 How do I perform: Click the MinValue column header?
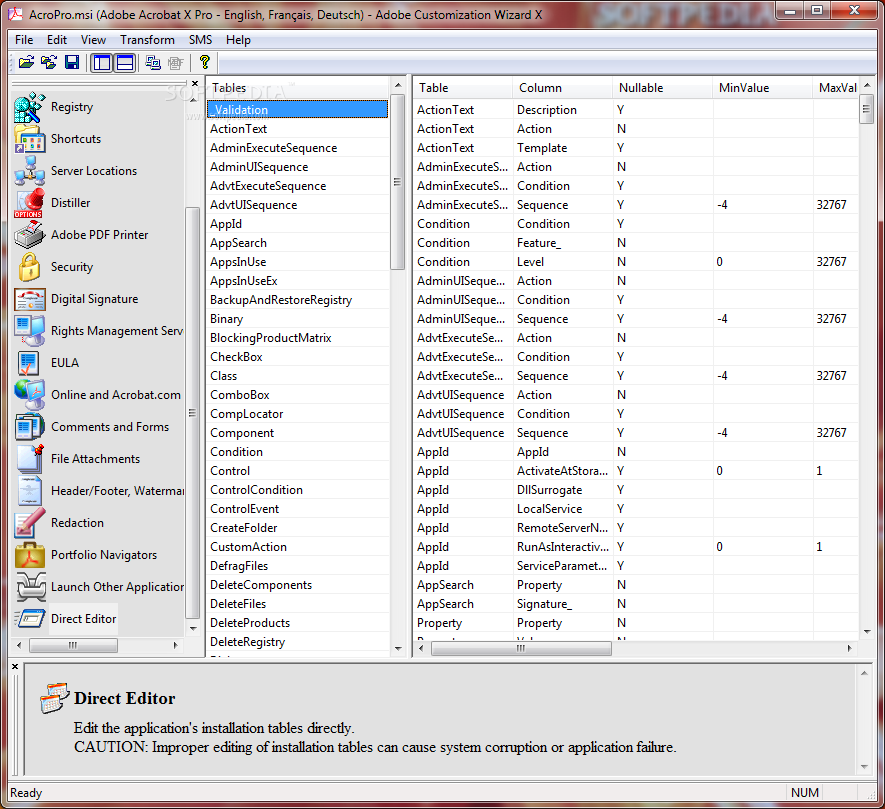point(762,88)
